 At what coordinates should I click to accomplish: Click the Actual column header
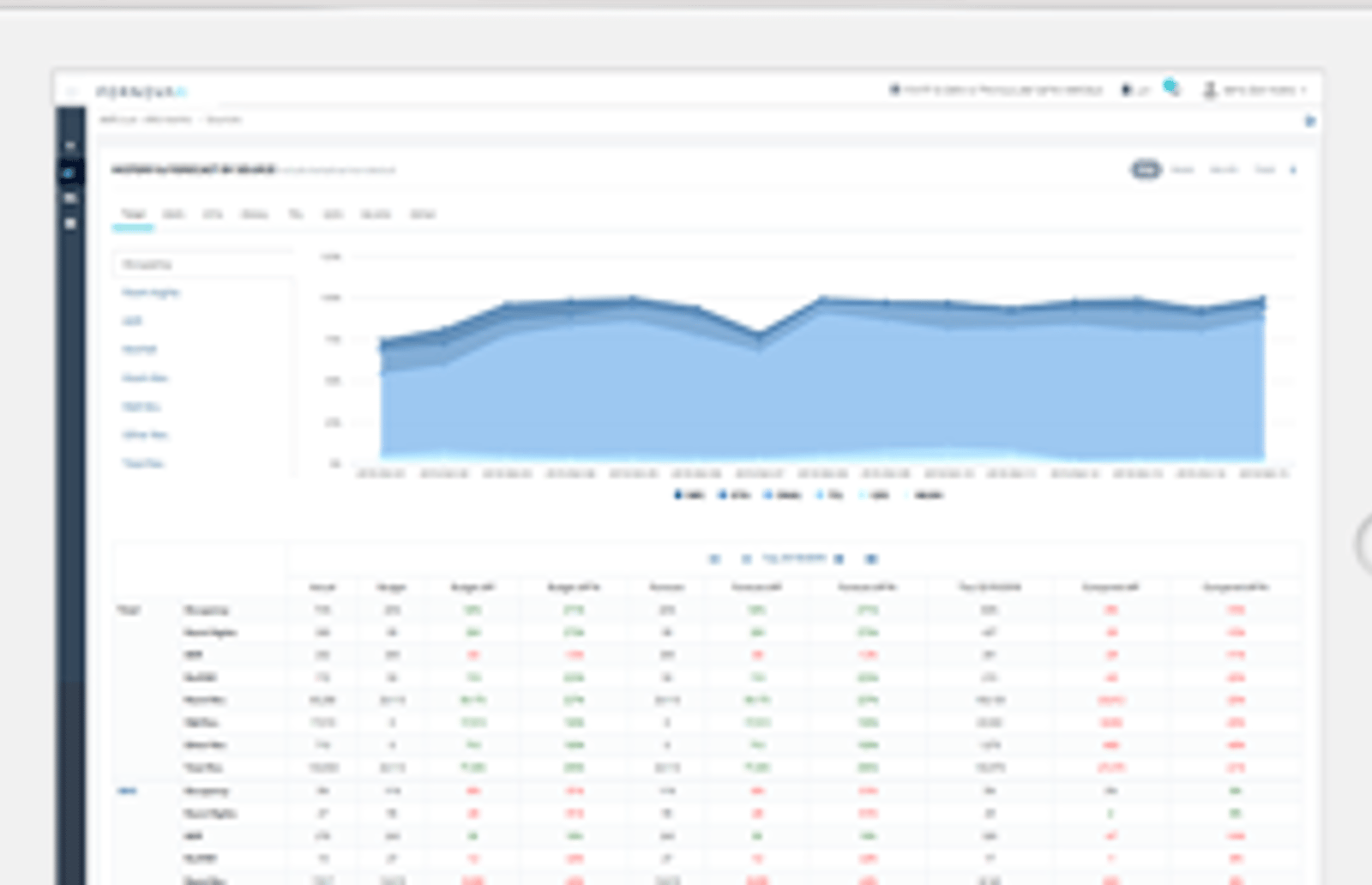click(322, 587)
